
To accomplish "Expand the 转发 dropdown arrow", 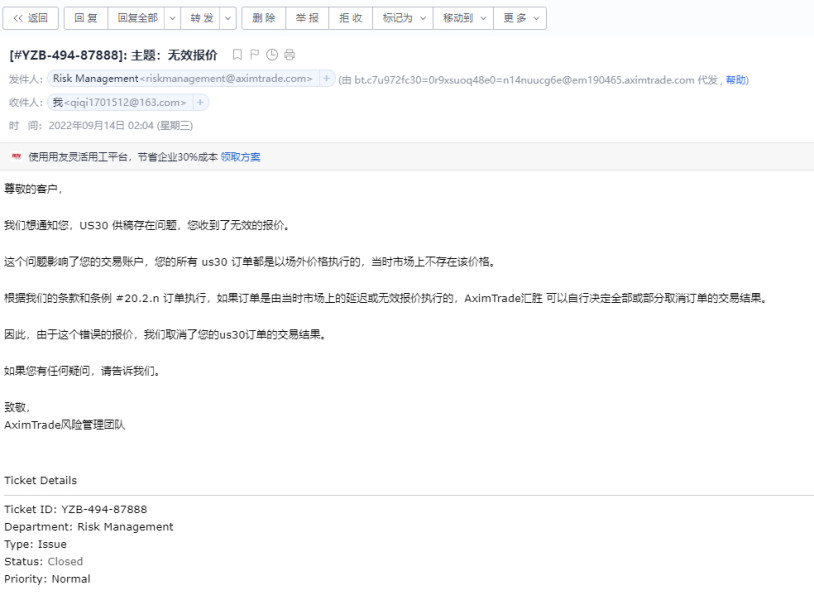I will [228, 18].
